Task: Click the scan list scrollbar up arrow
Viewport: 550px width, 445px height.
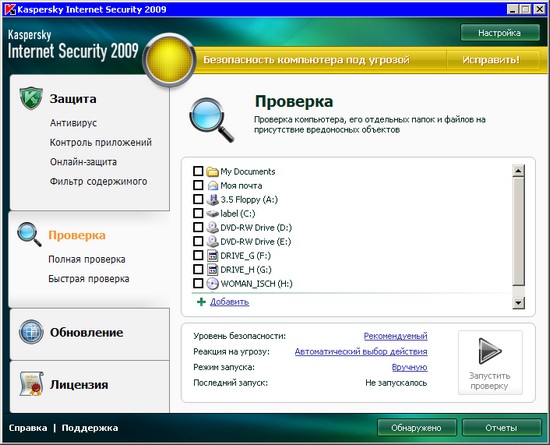Action: (518, 171)
